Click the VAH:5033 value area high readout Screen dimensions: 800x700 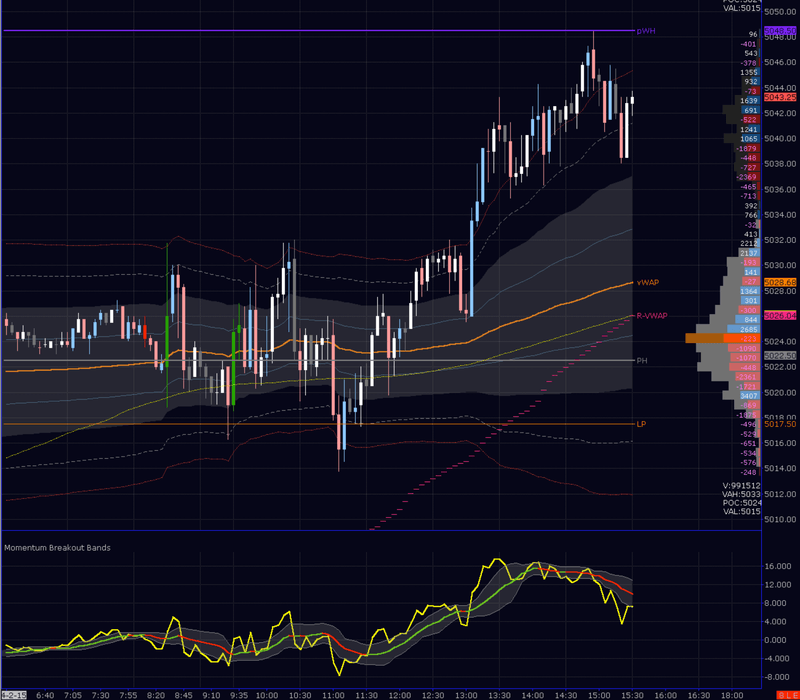click(x=741, y=494)
